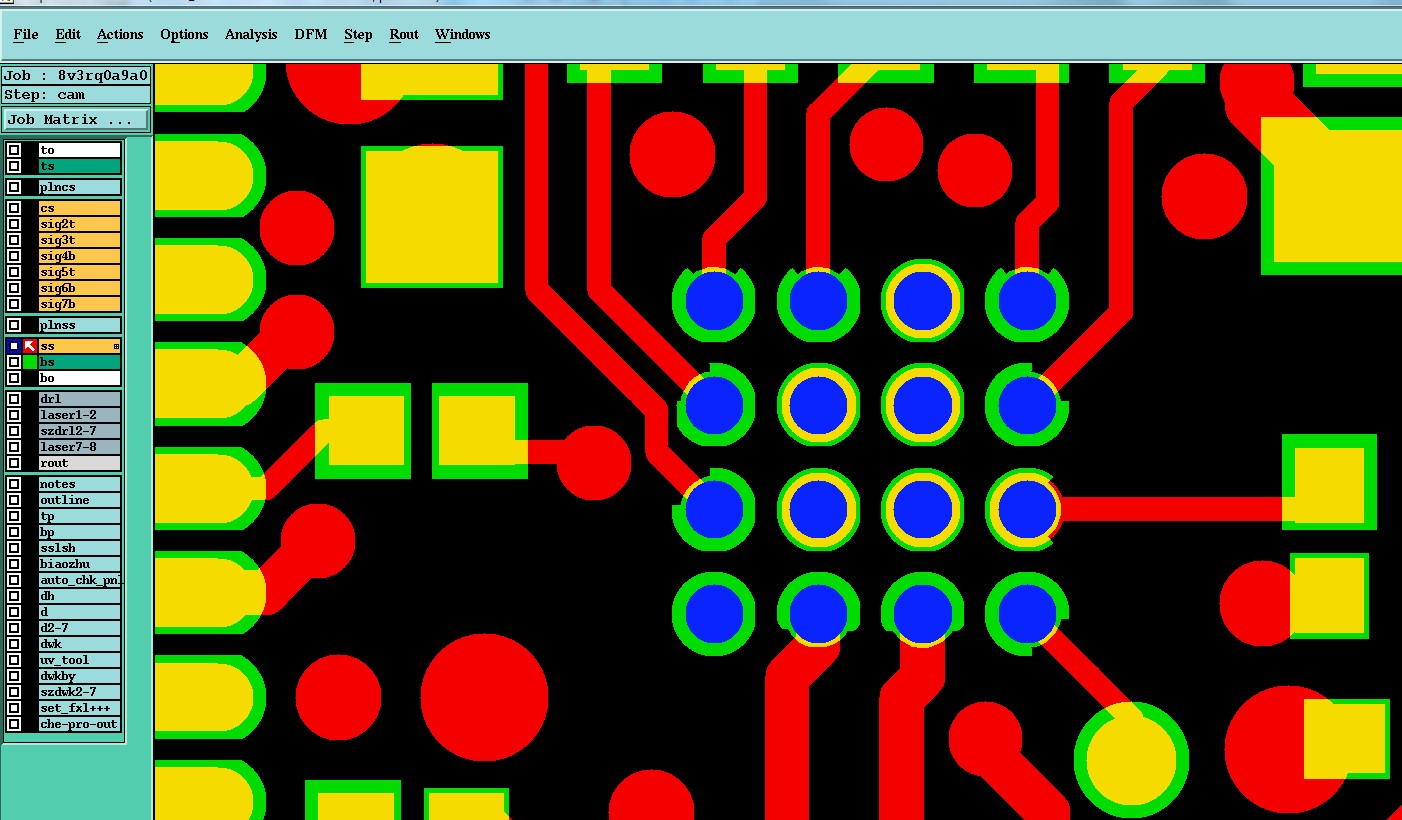Open the Step menu
Viewport: 1402px width, 820px height.
pos(358,34)
